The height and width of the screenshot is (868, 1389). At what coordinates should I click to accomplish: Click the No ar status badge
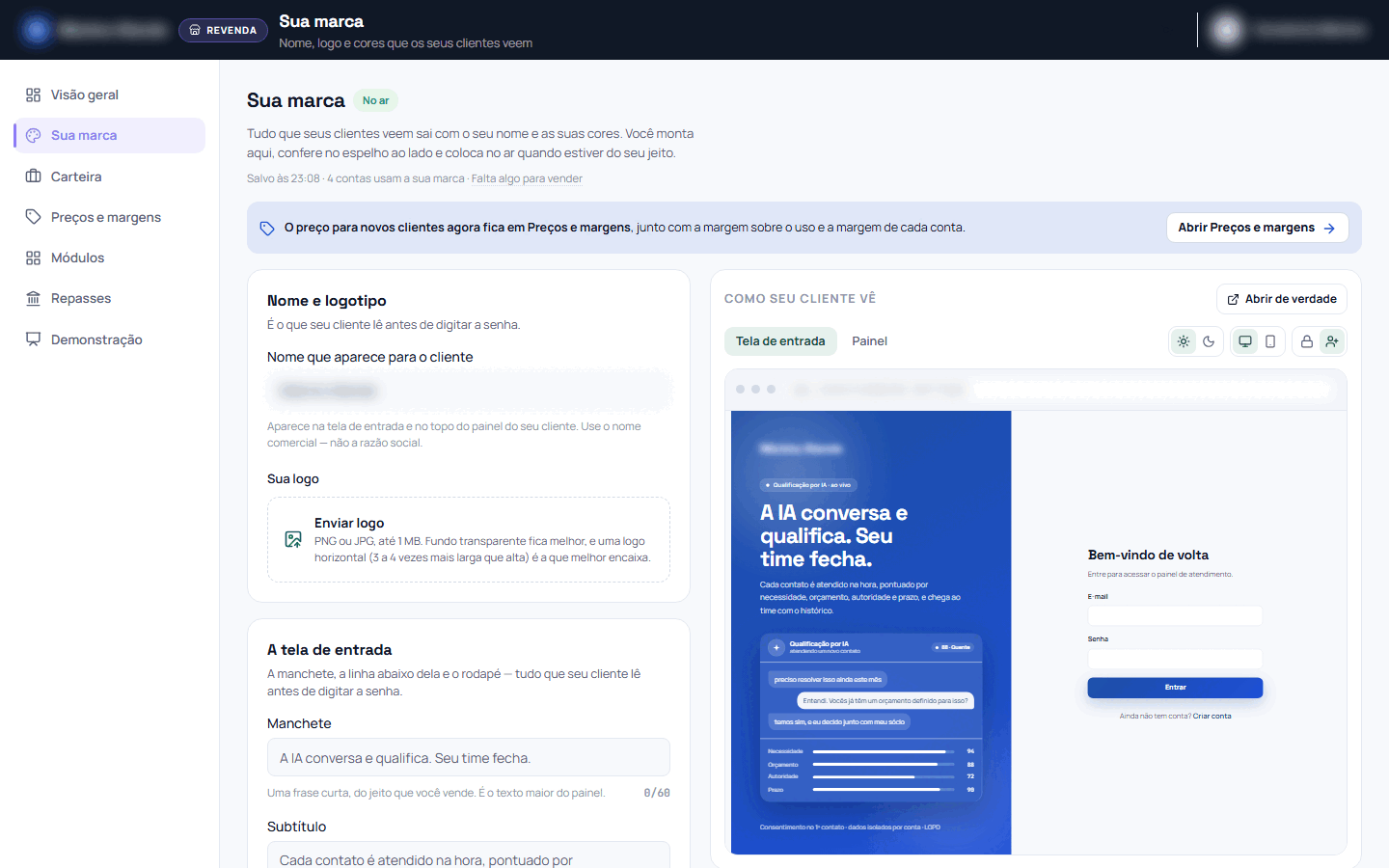pyautogui.click(x=376, y=100)
